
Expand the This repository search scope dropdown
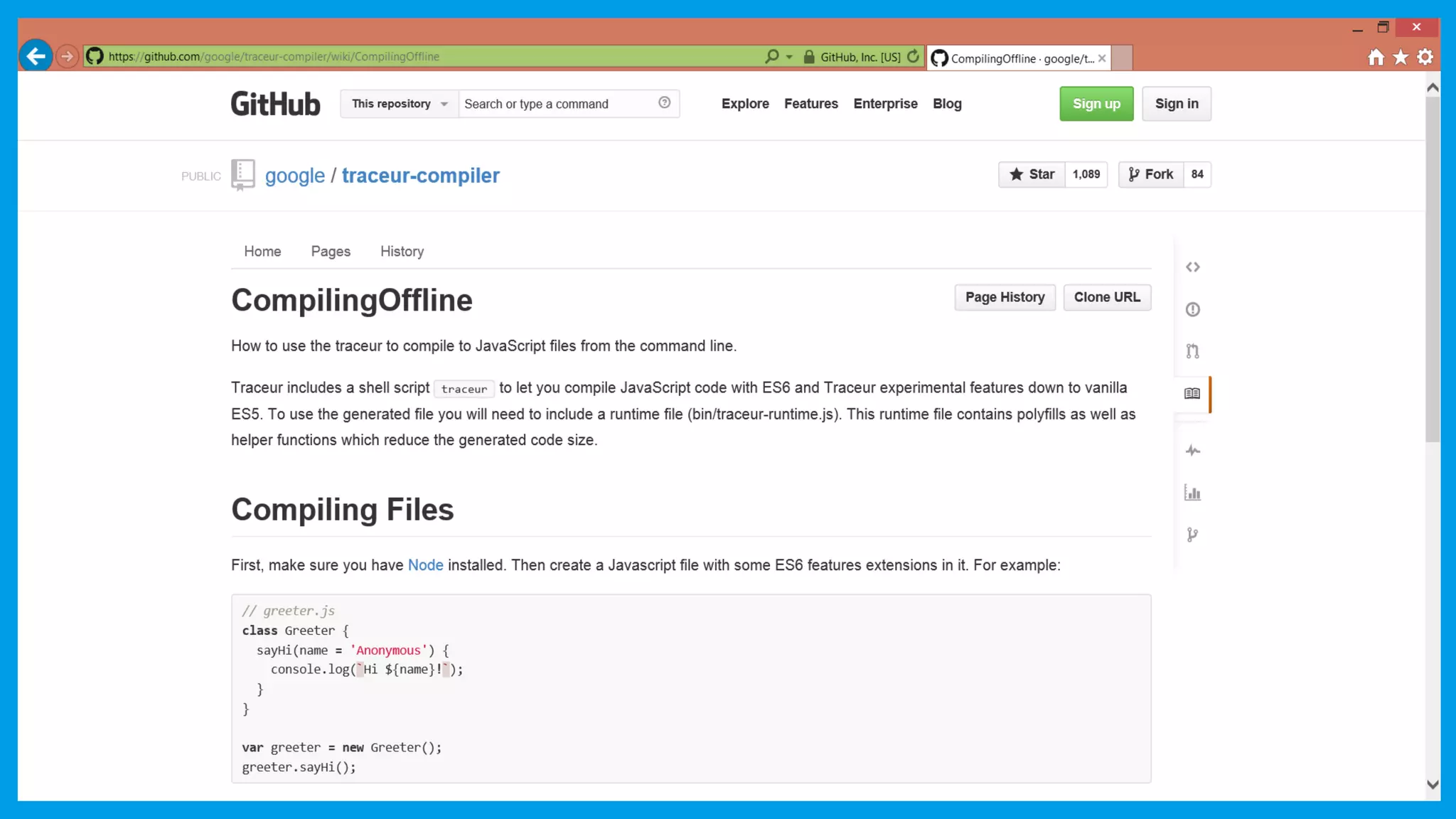(x=399, y=104)
